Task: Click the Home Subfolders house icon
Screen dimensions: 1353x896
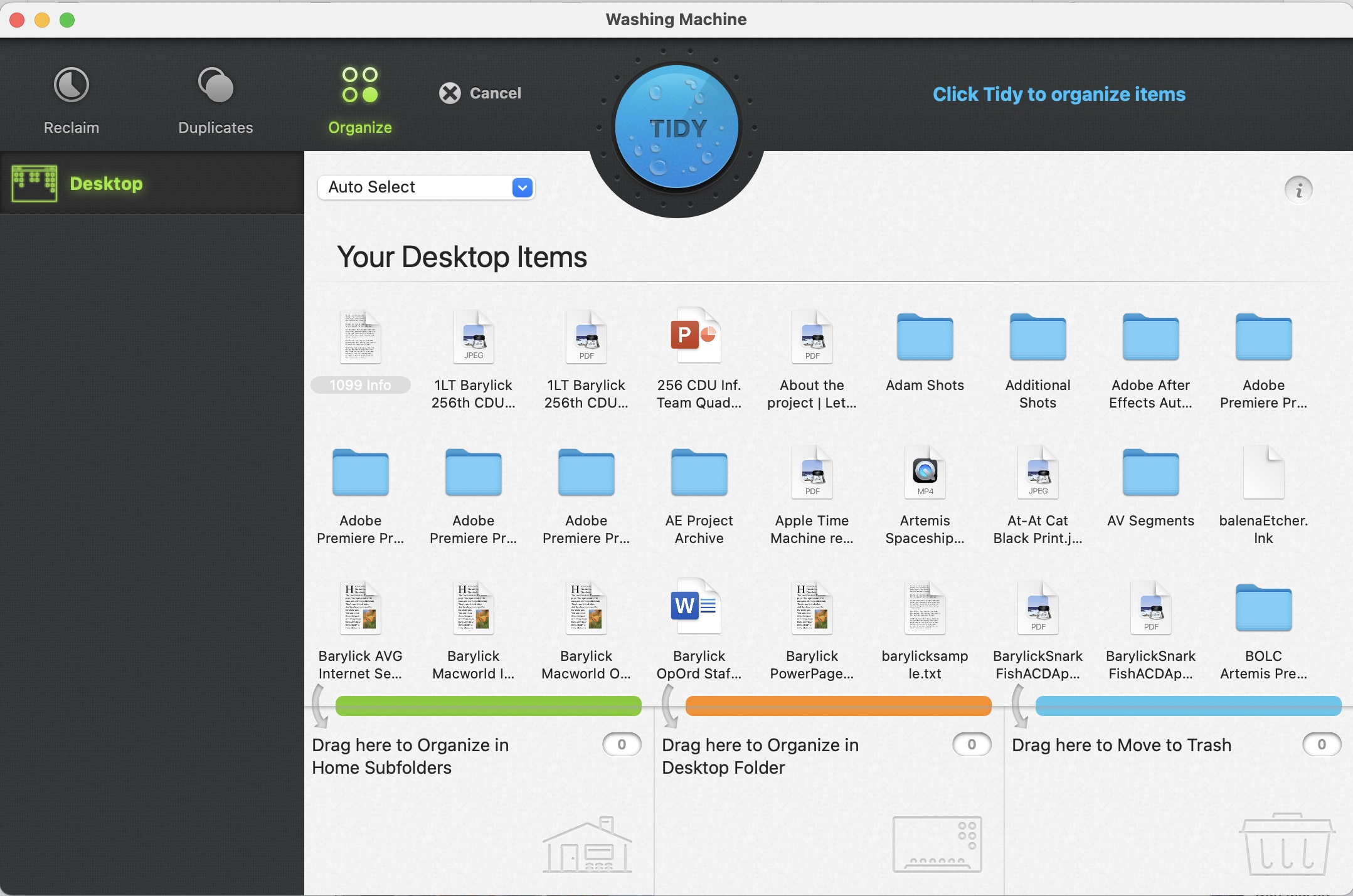Action: tap(587, 845)
